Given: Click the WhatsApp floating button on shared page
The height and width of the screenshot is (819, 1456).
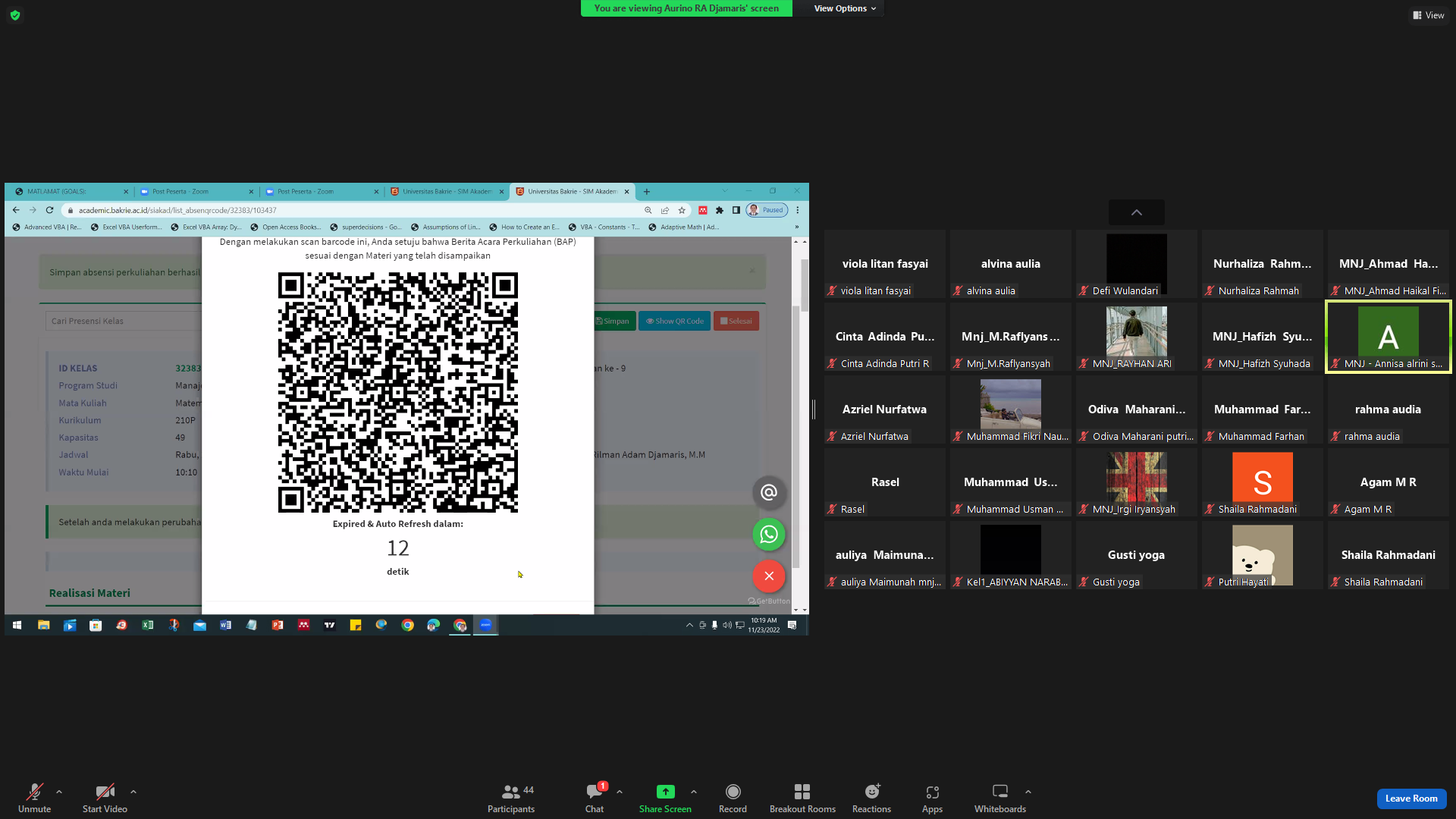Looking at the screenshot, I should [768, 535].
